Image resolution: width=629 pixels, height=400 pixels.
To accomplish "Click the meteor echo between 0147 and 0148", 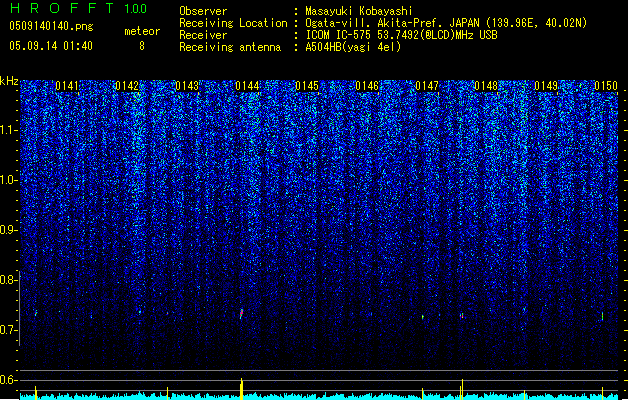I will pyautogui.click(x=462, y=316).
